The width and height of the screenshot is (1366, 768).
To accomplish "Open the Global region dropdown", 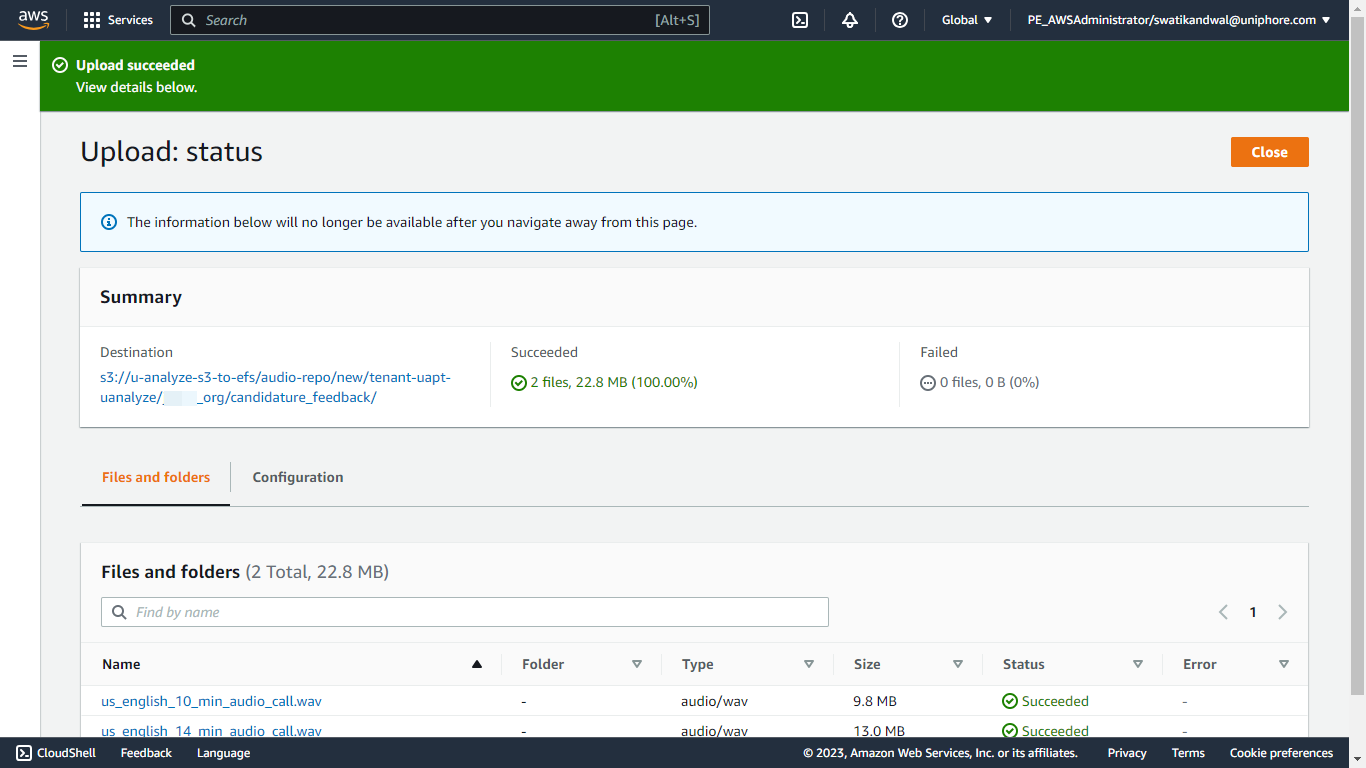I will tap(967, 20).
